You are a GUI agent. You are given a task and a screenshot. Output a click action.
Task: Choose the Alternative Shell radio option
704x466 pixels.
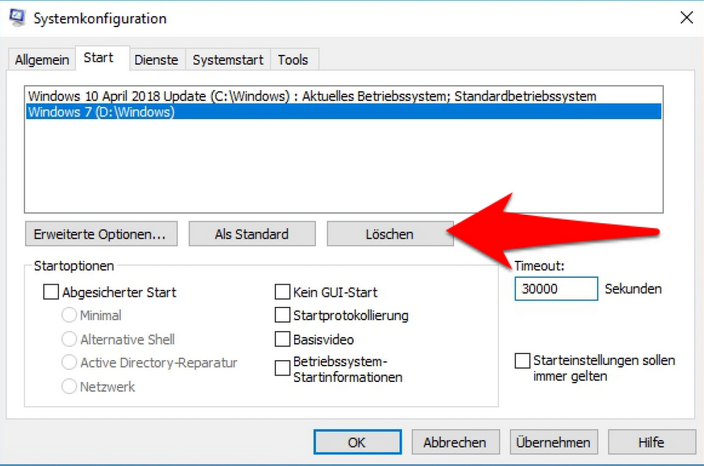[69, 339]
